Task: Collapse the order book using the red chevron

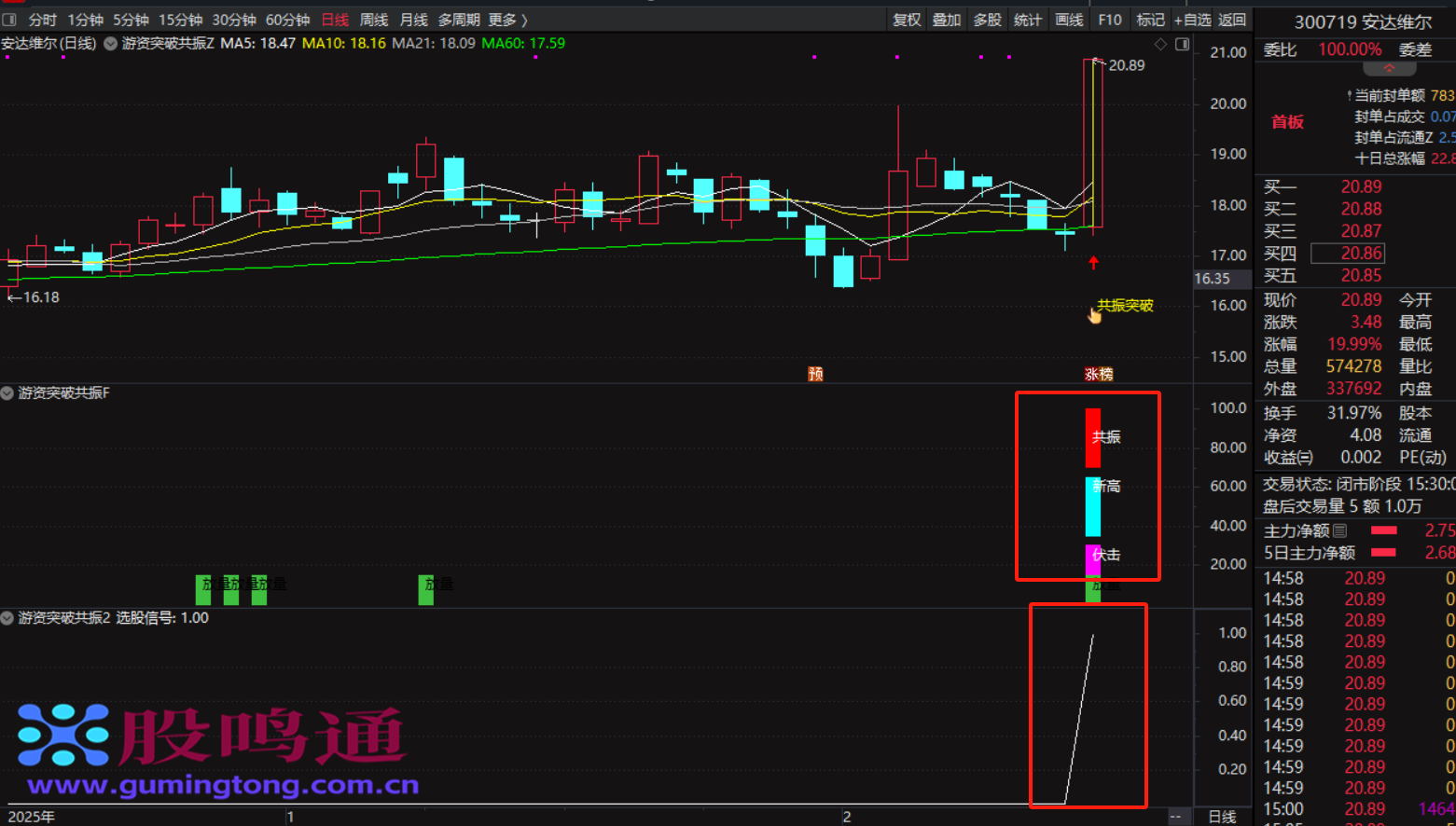Action: pyautogui.click(x=1389, y=69)
